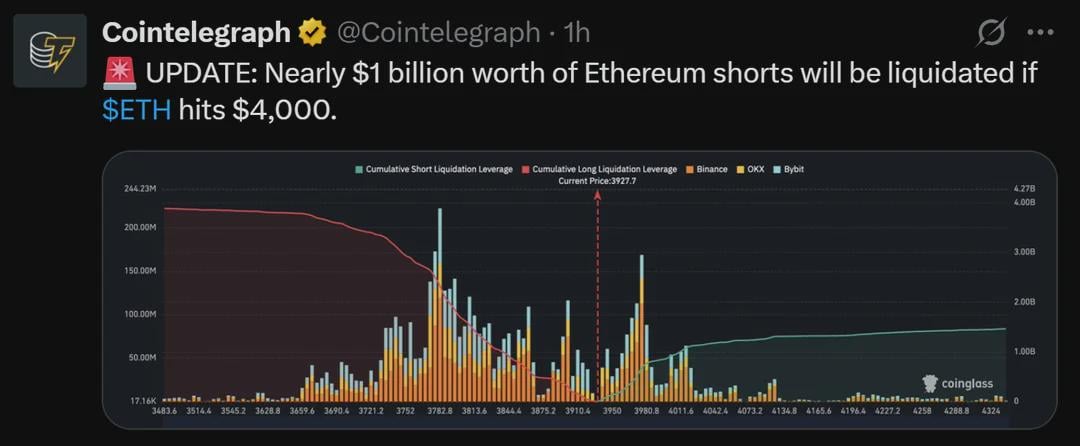Open the 1h timestamp link
This screenshot has width=1080, height=446.
click(x=576, y=32)
